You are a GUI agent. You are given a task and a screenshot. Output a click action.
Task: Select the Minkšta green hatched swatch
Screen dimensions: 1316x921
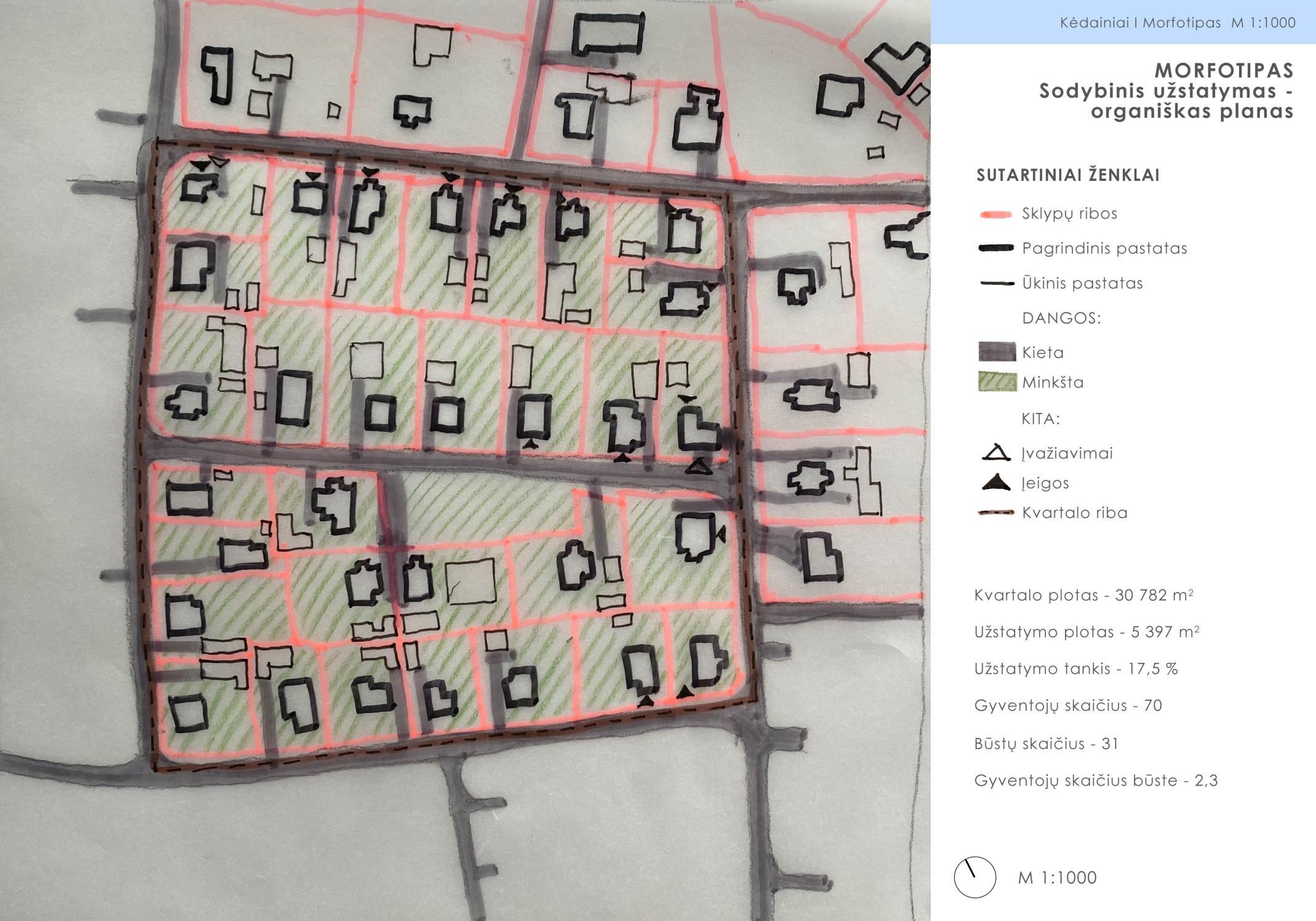pyautogui.click(x=997, y=382)
